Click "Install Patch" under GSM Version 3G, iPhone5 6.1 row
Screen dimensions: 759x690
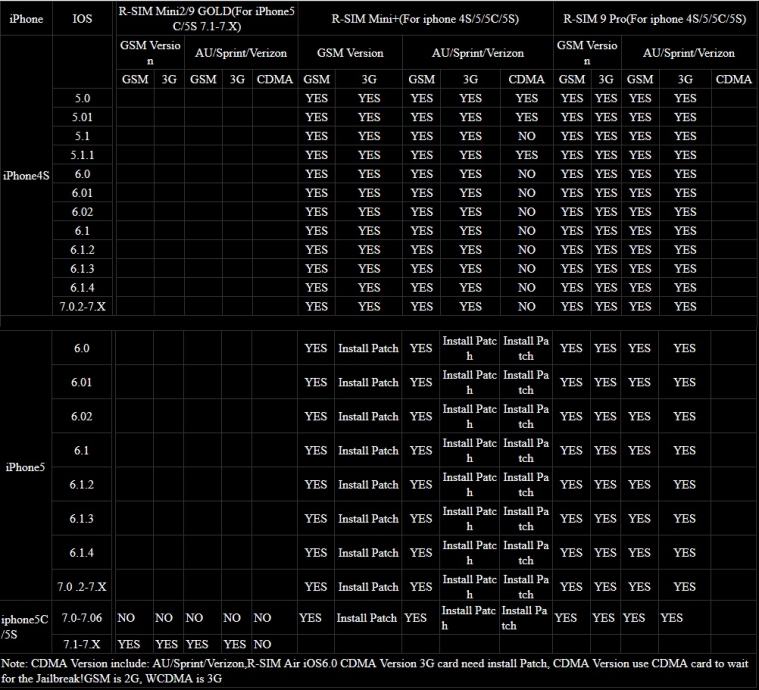click(368, 450)
